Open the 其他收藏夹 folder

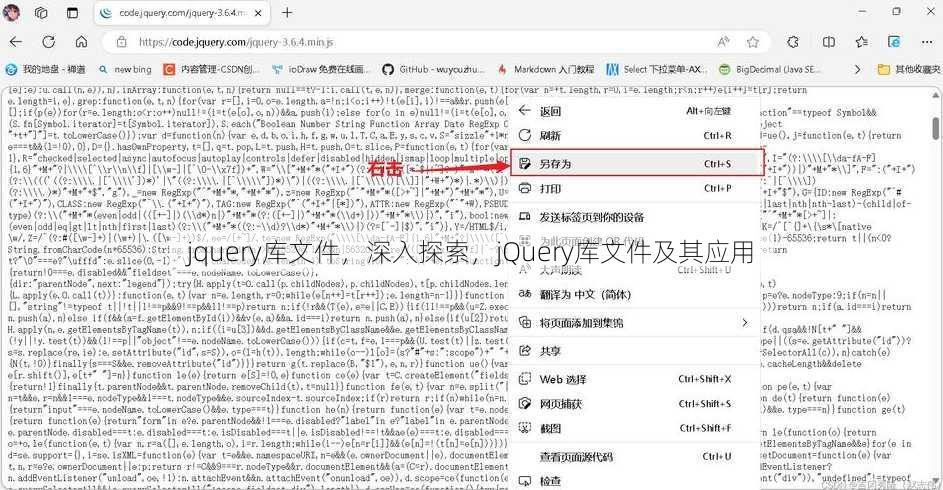tap(909, 69)
